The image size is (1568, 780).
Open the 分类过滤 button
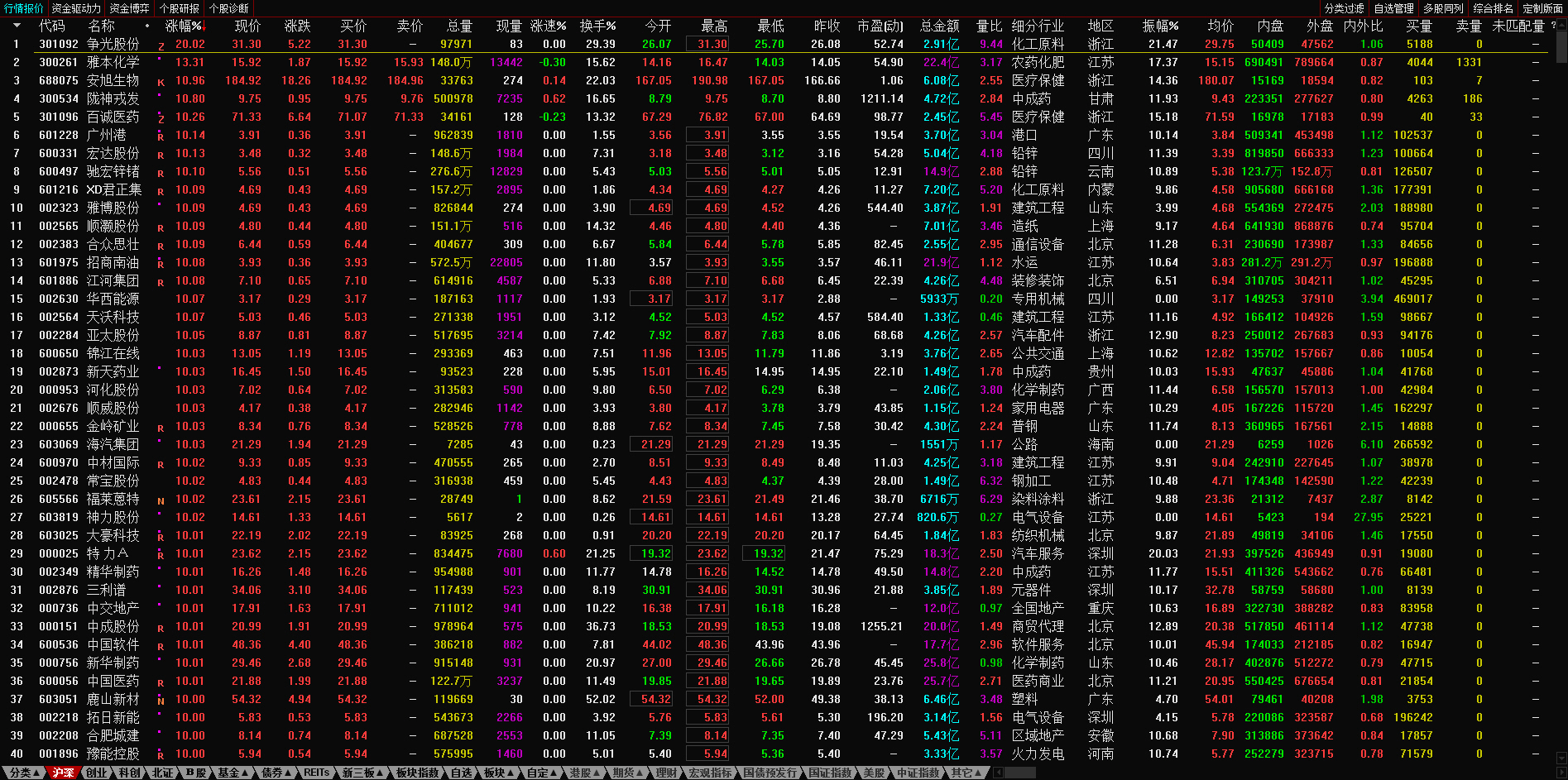[1344, 8]
